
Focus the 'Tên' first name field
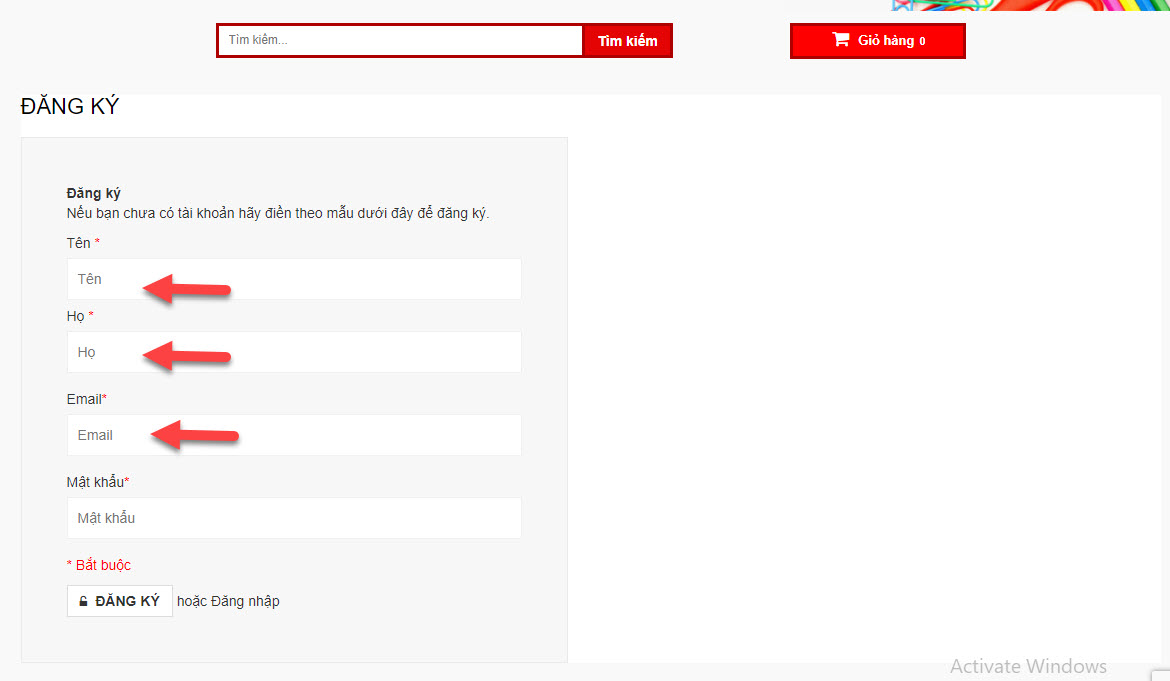[294, 279]
